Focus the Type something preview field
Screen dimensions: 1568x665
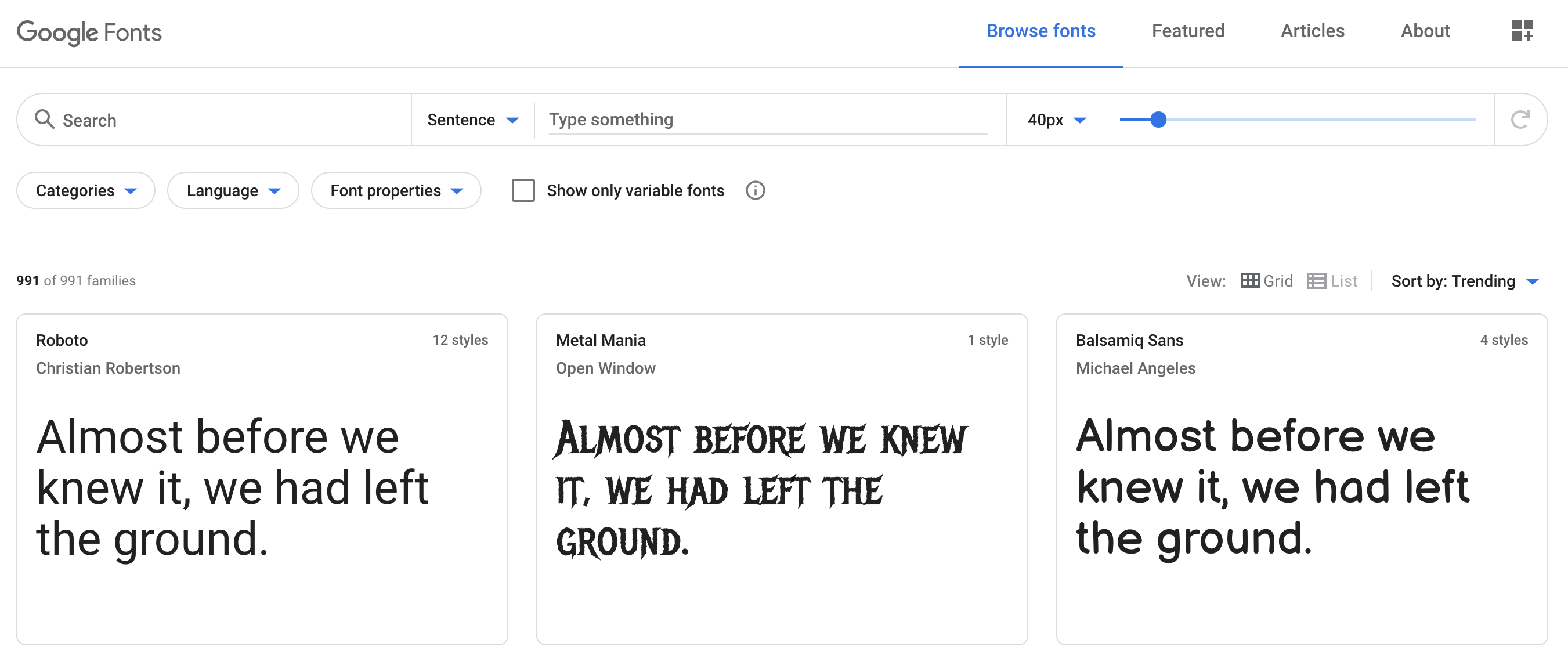(x=768, y=120)
